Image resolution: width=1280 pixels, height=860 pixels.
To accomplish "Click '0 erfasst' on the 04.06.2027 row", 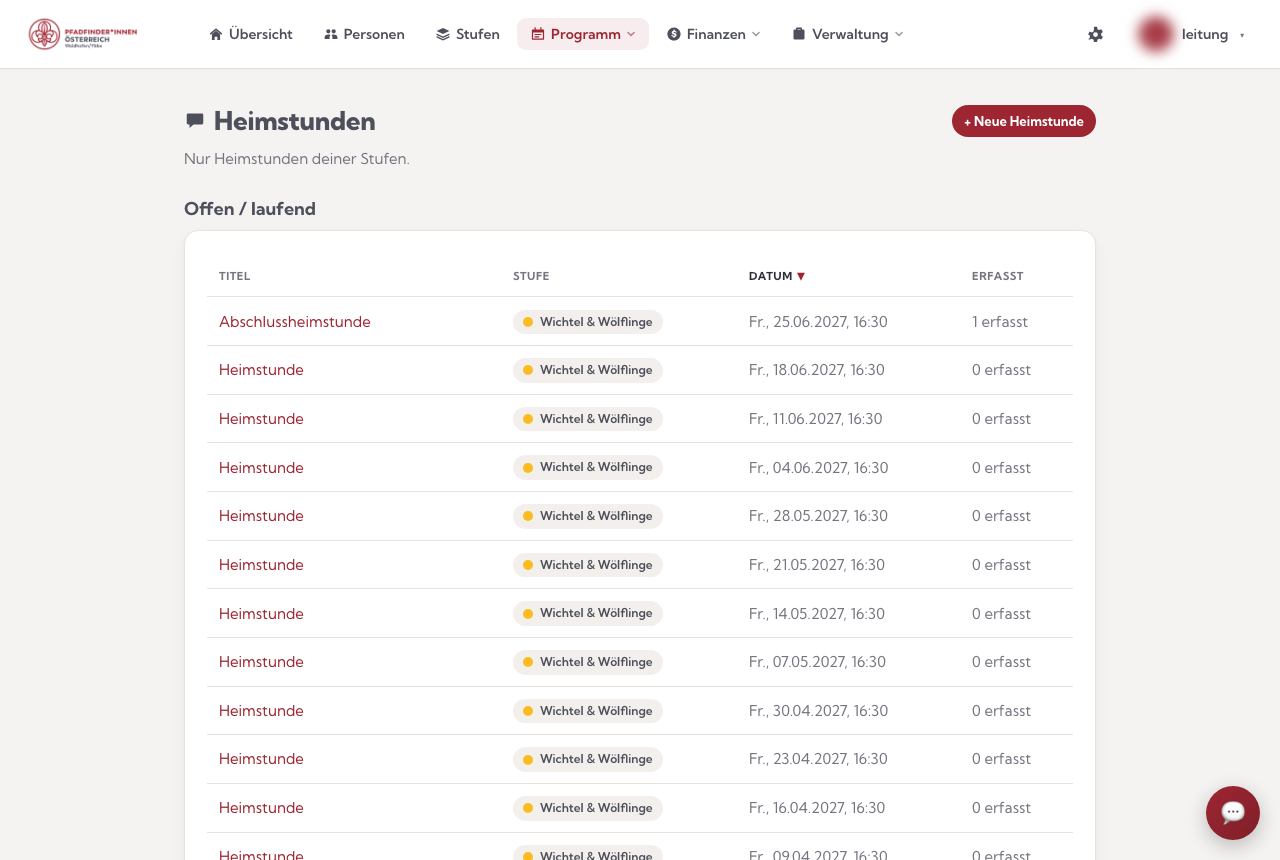I will (1001, 468).
